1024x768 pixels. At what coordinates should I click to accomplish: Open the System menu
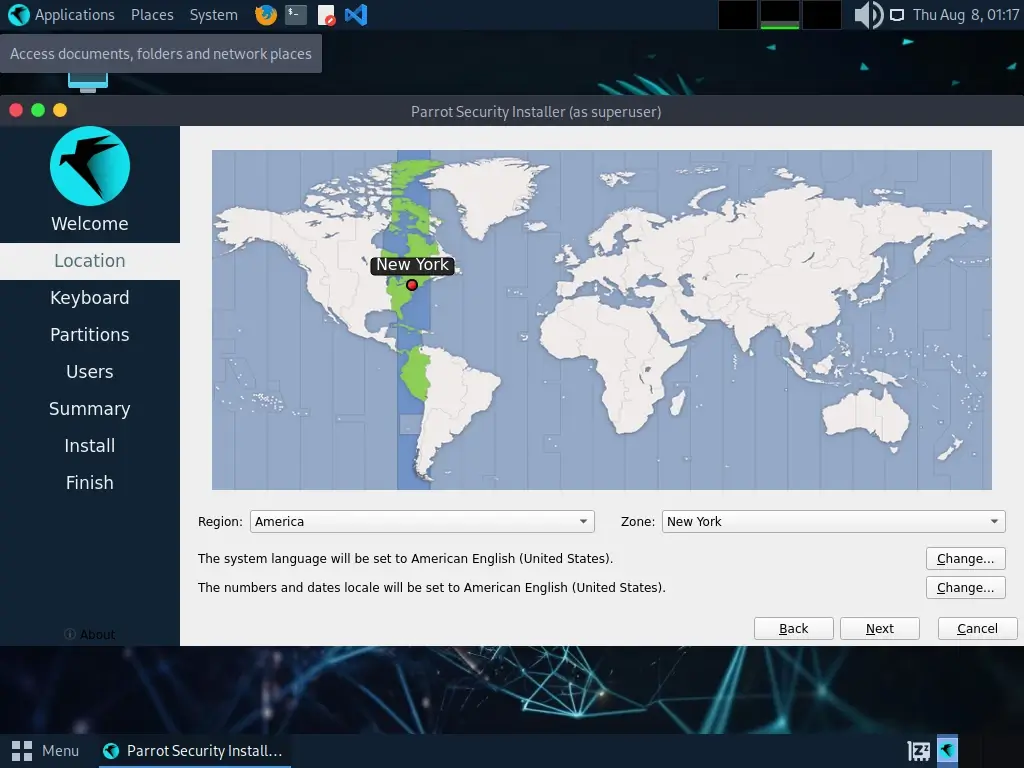pyautogui.click(x=213, y=15)
